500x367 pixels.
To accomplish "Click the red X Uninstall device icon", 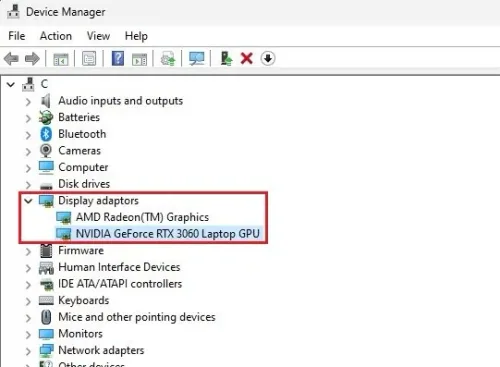I will [x=247, y=59].
